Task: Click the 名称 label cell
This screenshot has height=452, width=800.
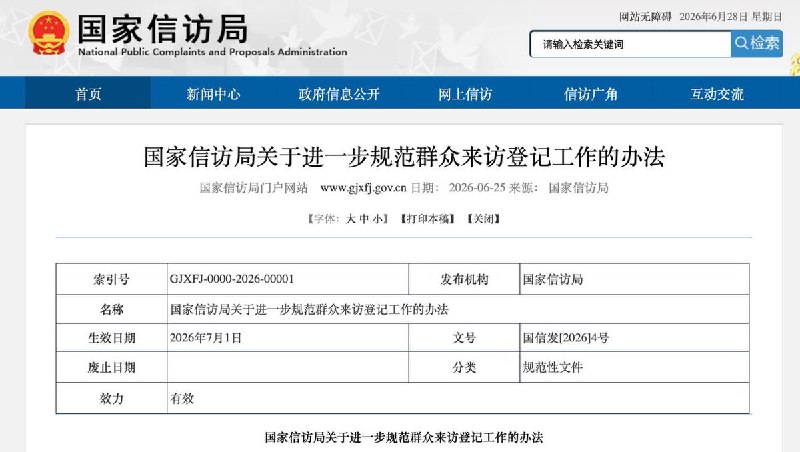Action: click(112, 309)
